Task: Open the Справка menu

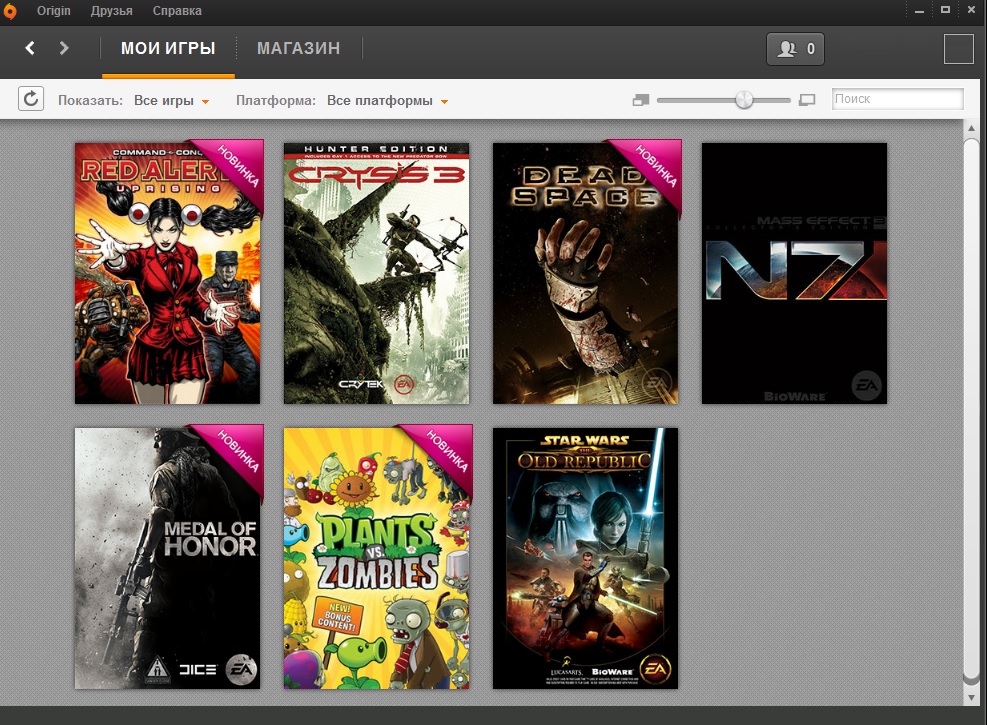Action: pos(177,11)
